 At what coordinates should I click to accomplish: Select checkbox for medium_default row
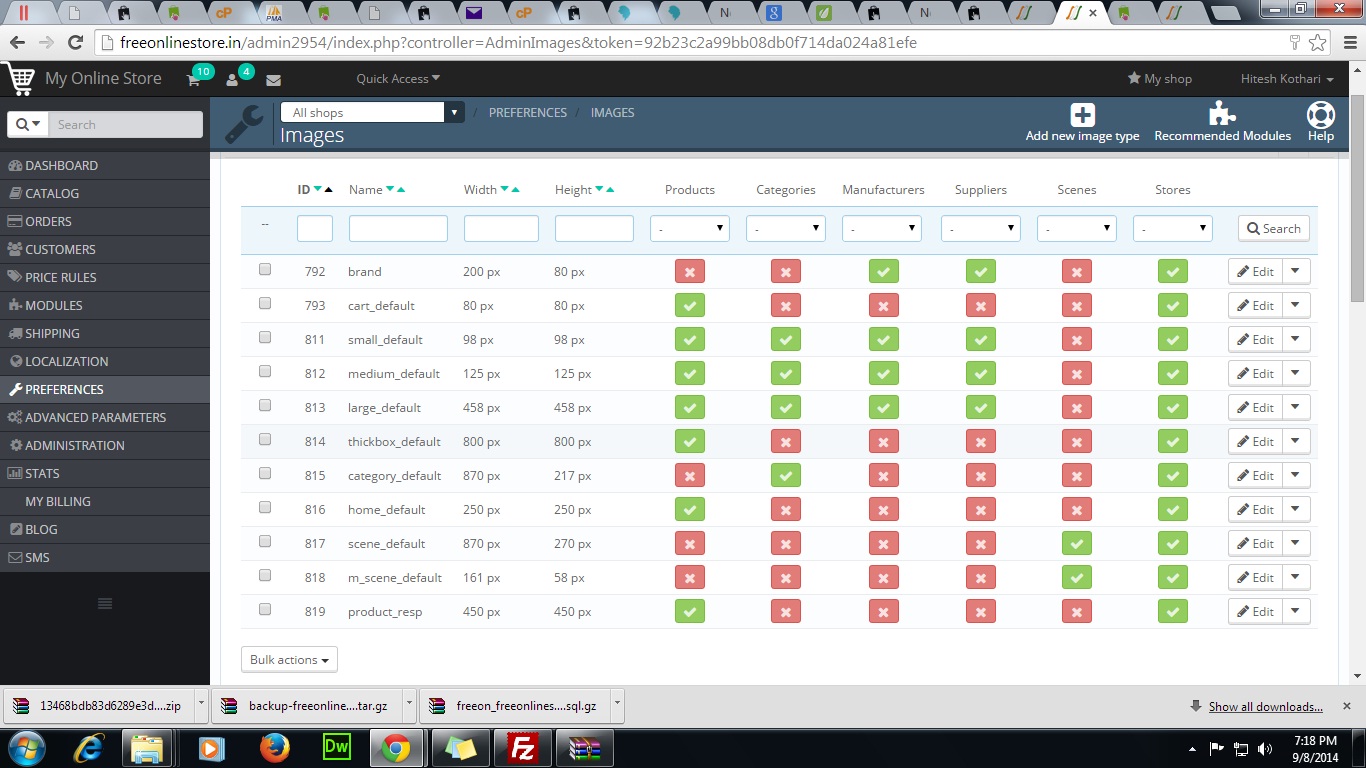pos(265,371)
